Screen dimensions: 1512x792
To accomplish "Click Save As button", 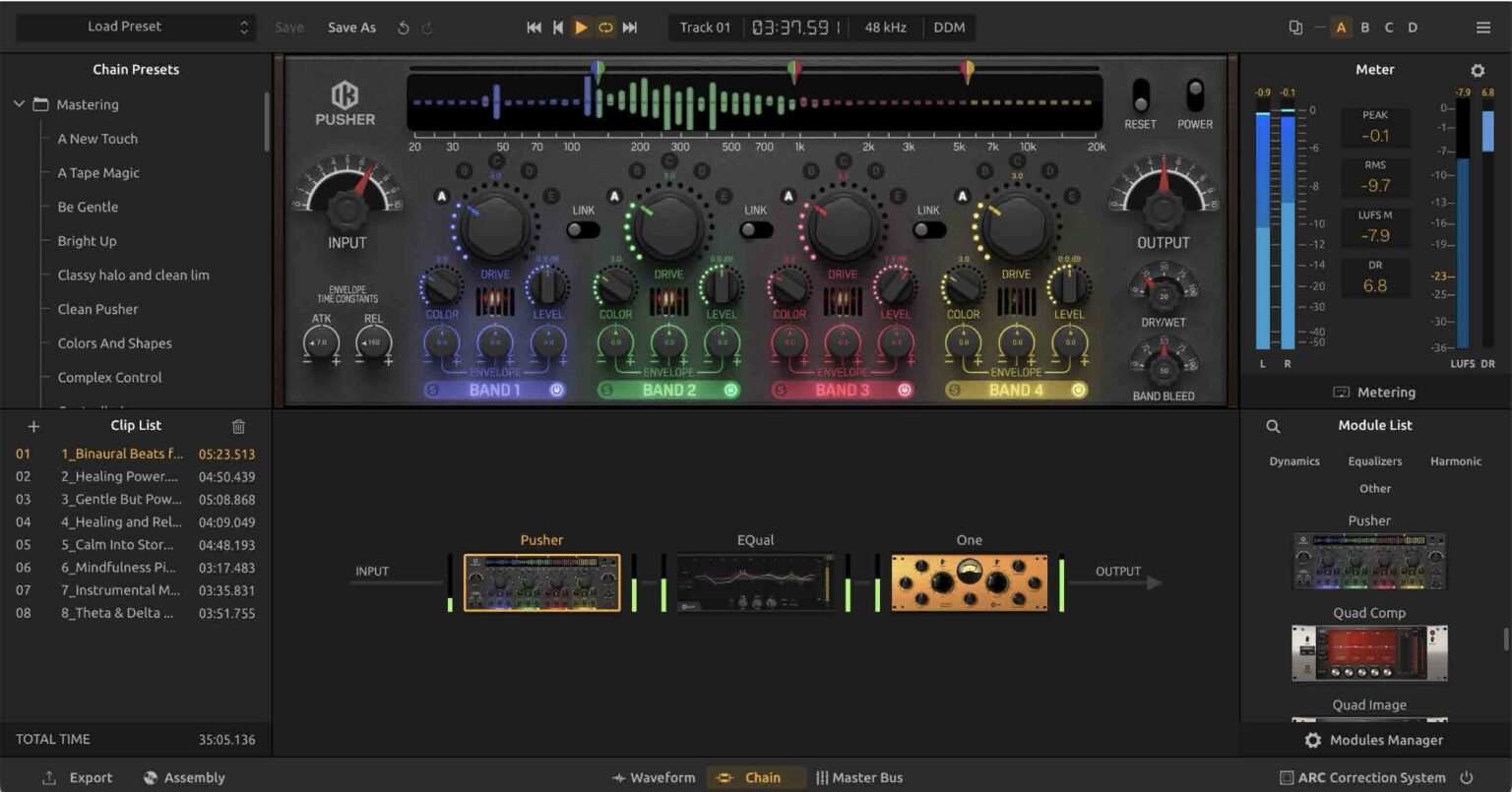I will (x=351, y=28).
